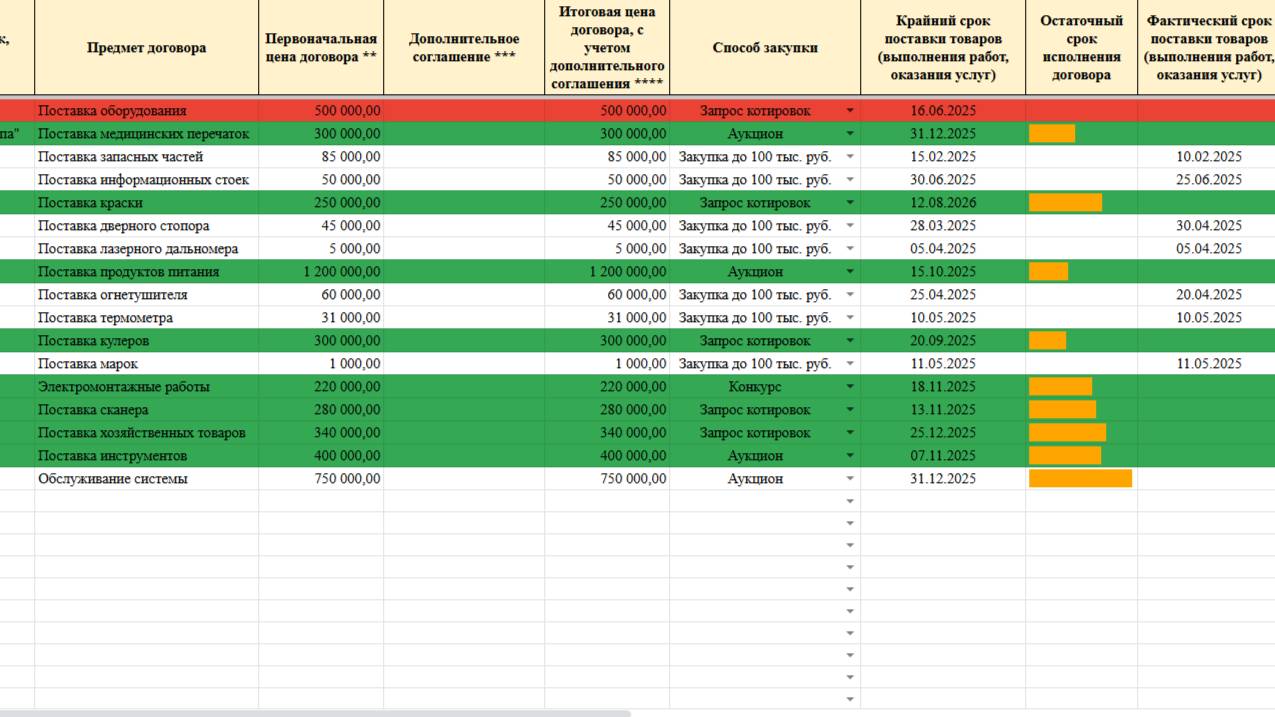Expand dropdown arrow for Поставка запасных частей
This screenshot has height=717, width=1275.
[x=850, y=157]
